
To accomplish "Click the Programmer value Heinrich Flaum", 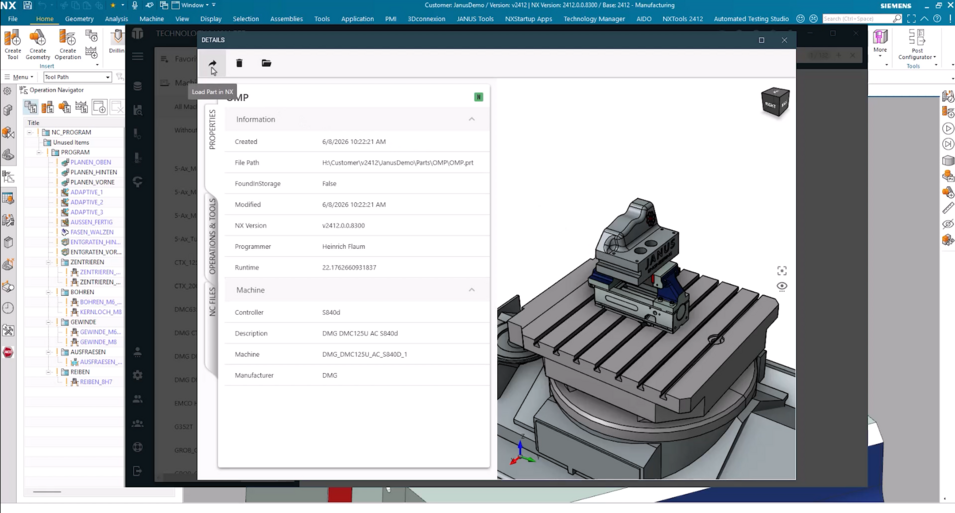I will [x=344, y=247].
